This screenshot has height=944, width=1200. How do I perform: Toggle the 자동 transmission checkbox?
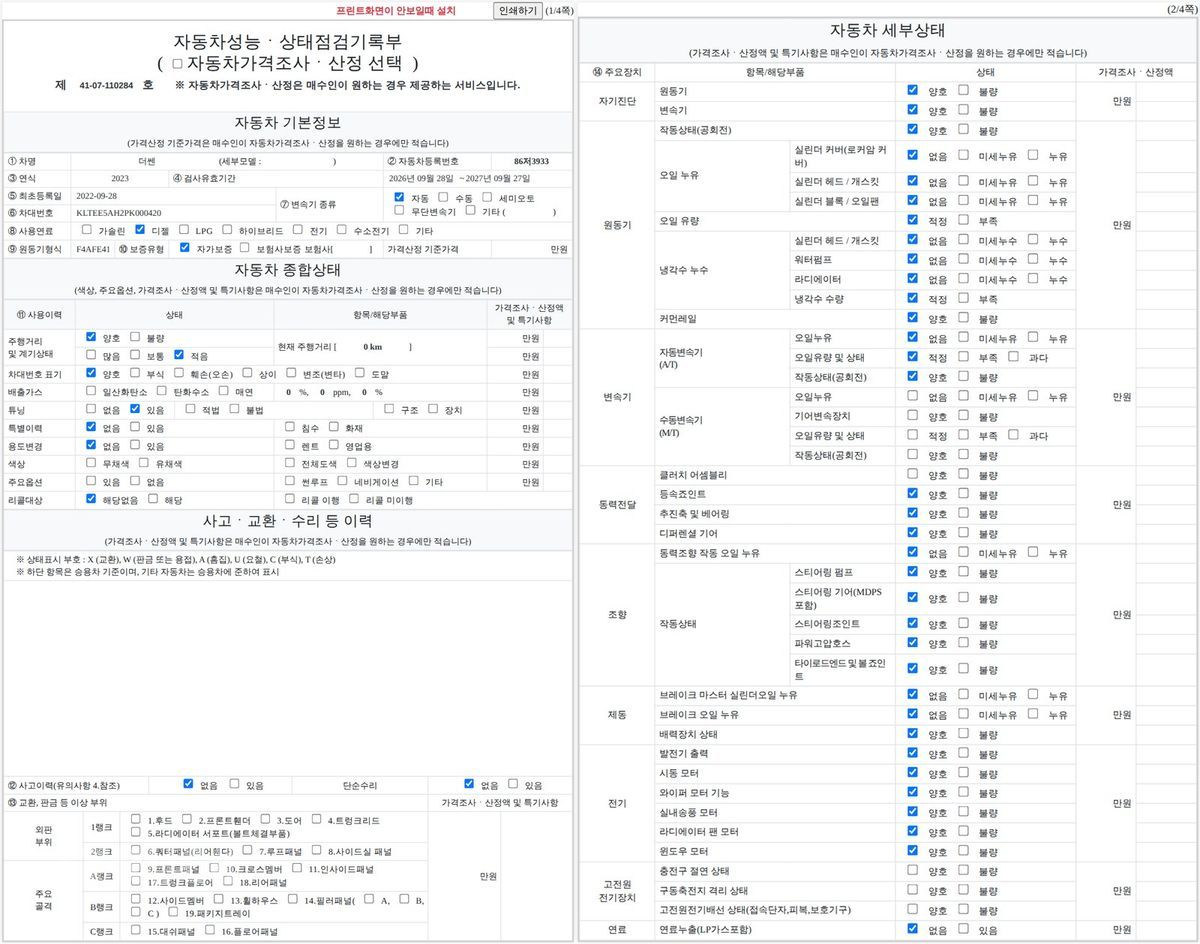coord(399,197)
